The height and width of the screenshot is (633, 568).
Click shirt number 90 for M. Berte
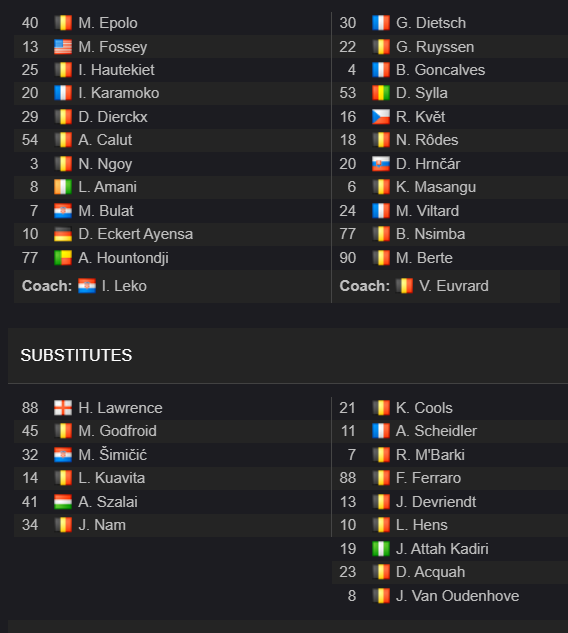348,258
